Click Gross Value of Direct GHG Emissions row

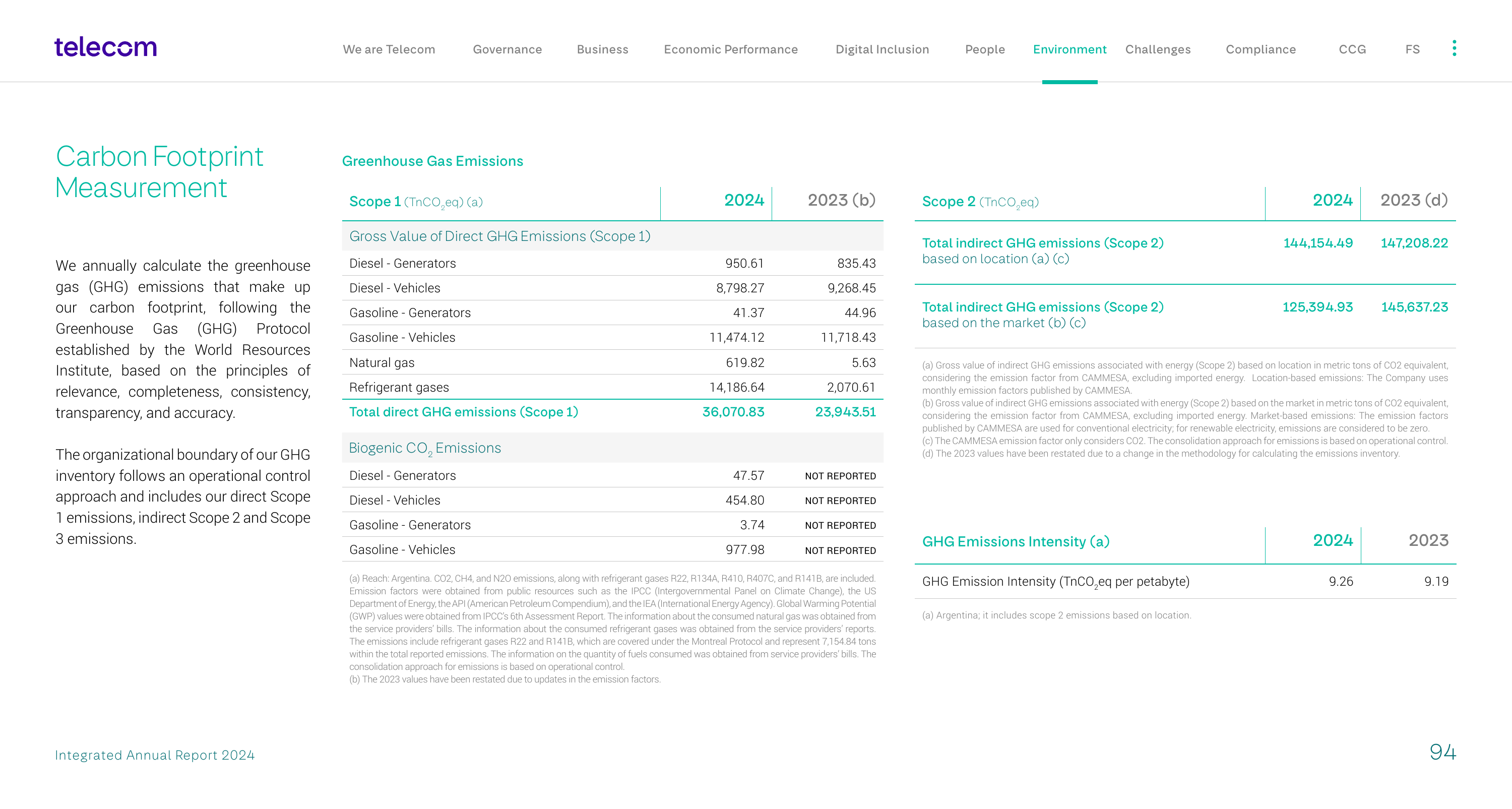612,236
